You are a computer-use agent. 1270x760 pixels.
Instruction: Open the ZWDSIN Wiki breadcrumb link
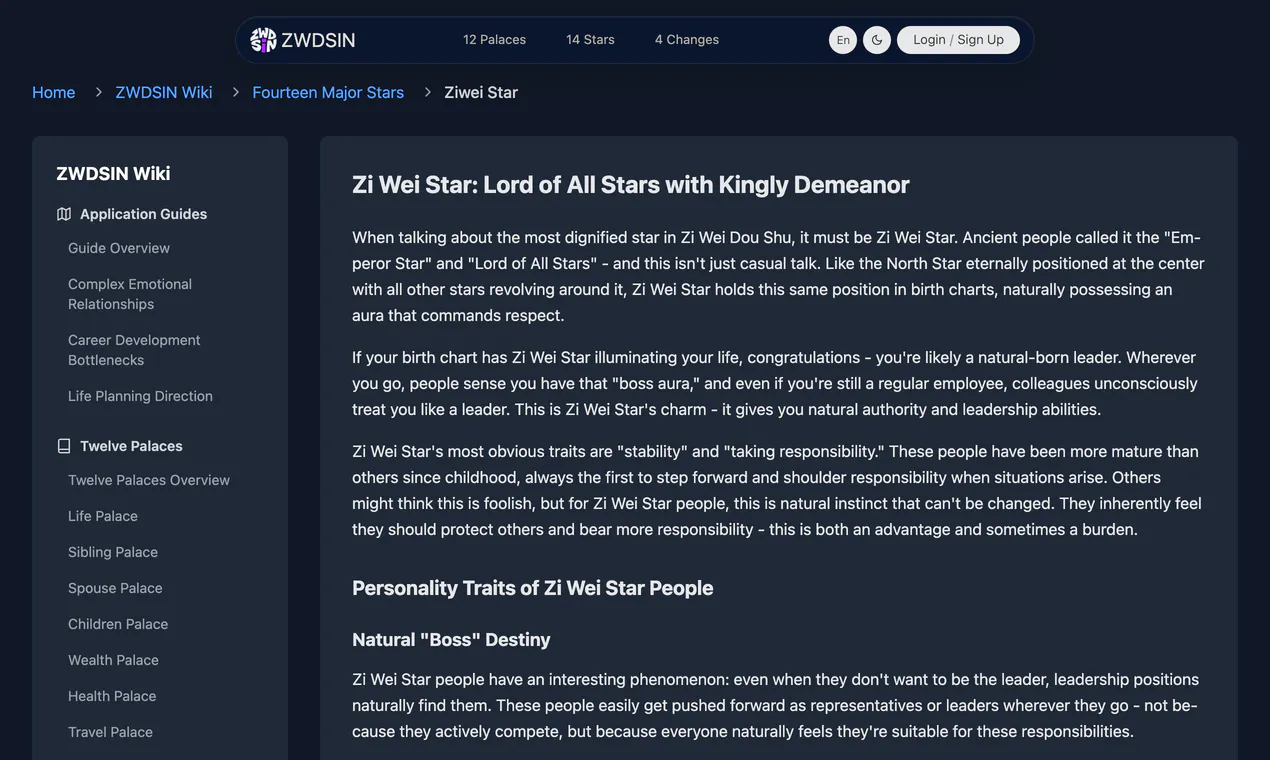[x=164, y=92]
